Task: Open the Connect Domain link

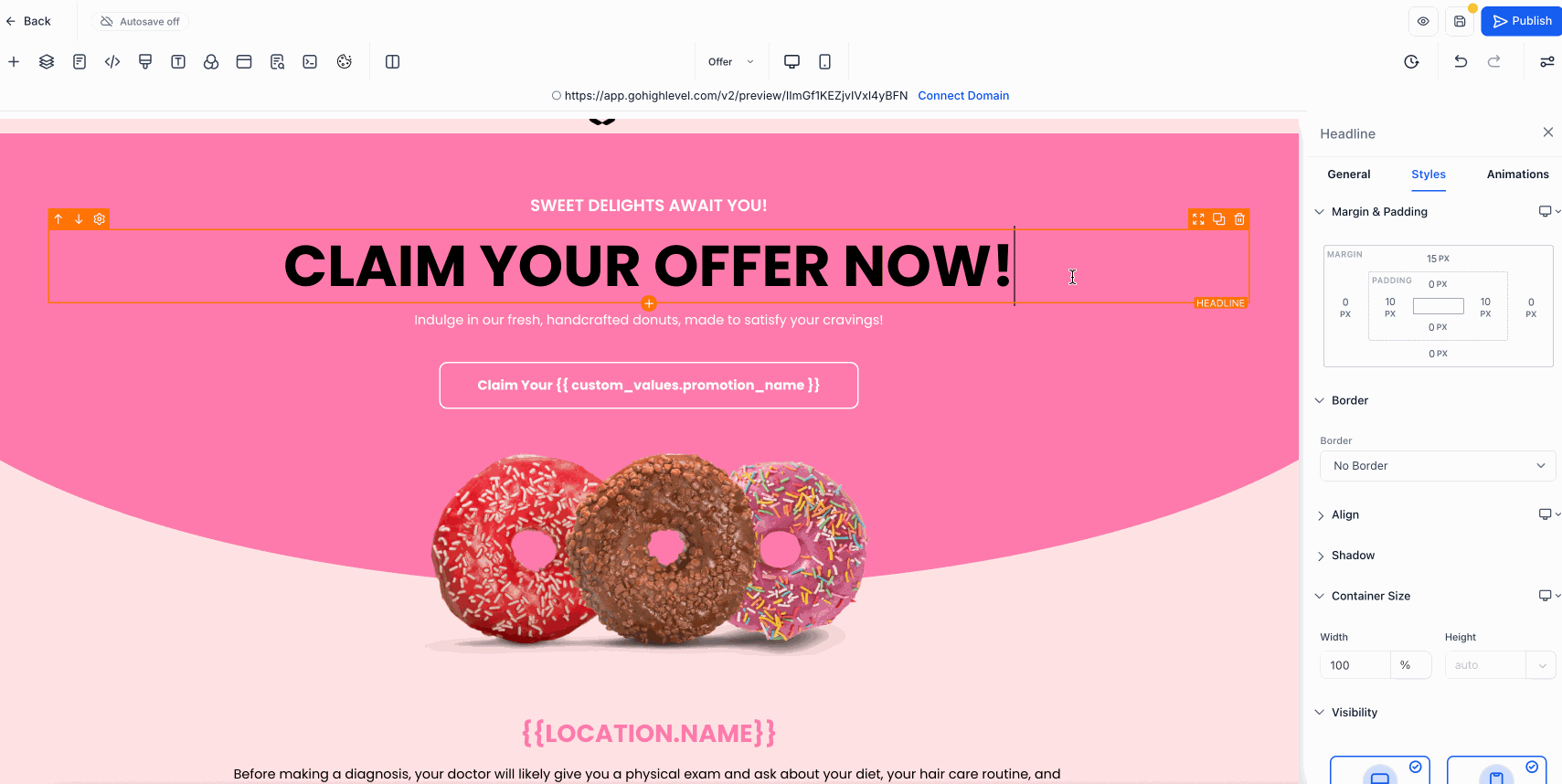Action: (963, 96)
